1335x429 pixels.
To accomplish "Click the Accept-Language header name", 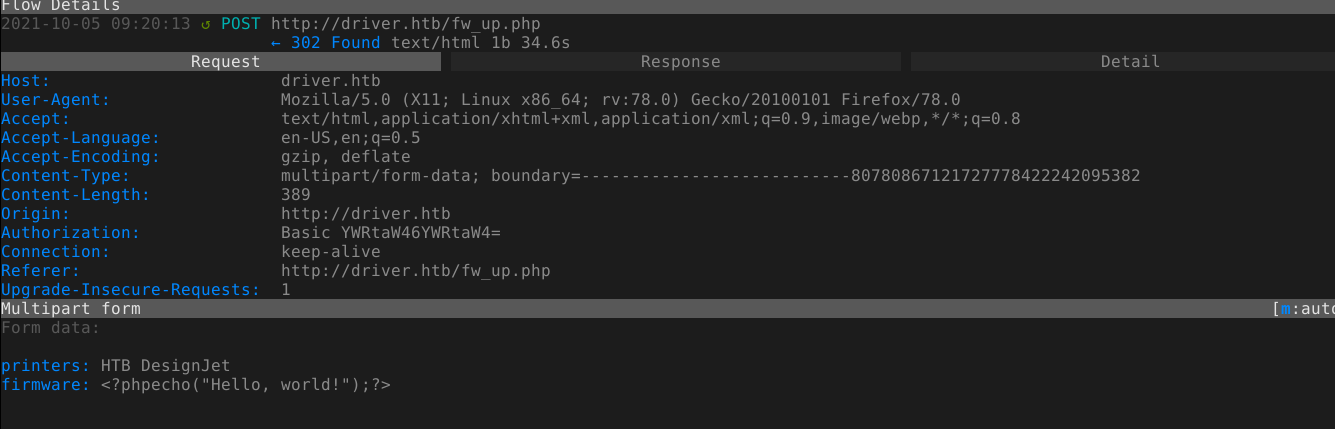I will tap(80, 138).
